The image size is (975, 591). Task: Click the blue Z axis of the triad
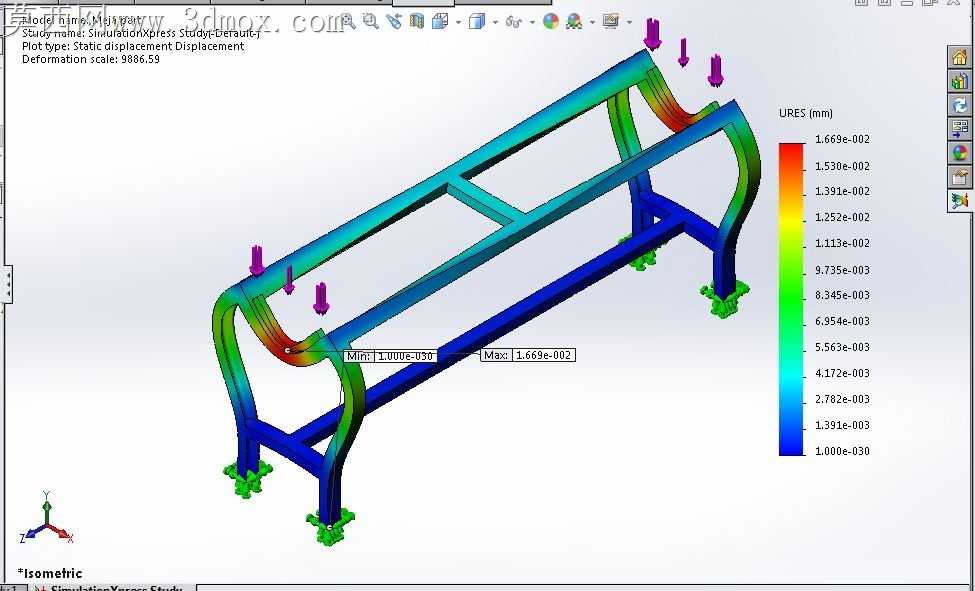(32, 533)
